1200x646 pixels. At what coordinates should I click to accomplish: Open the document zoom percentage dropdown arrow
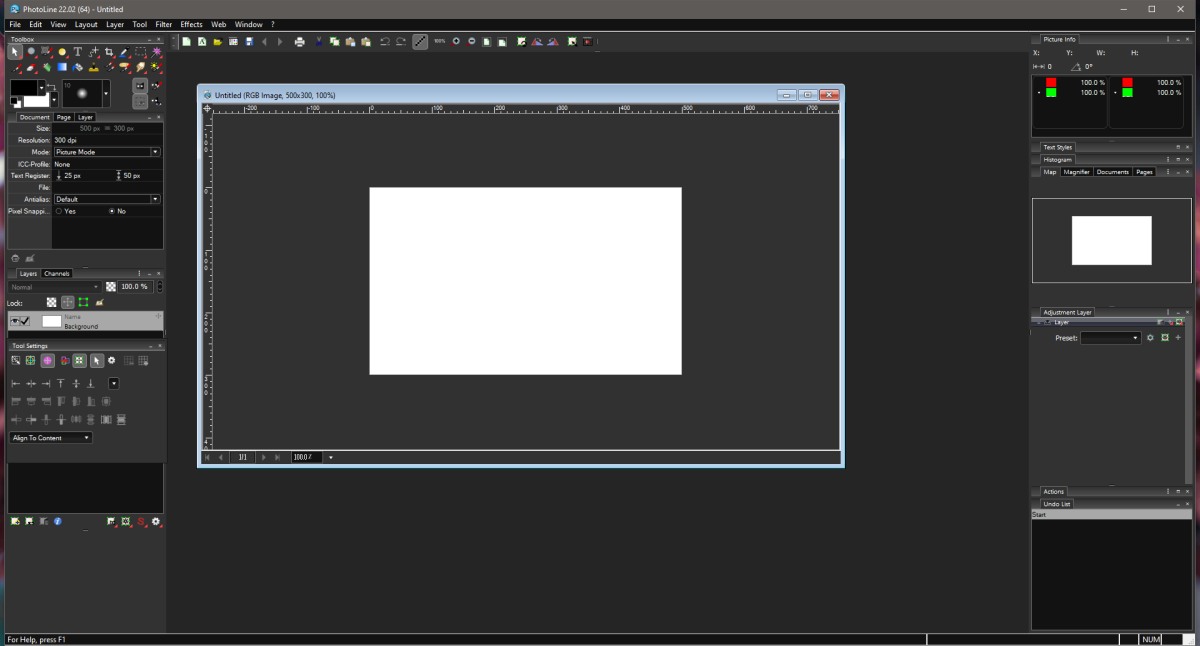pos(331,457)
